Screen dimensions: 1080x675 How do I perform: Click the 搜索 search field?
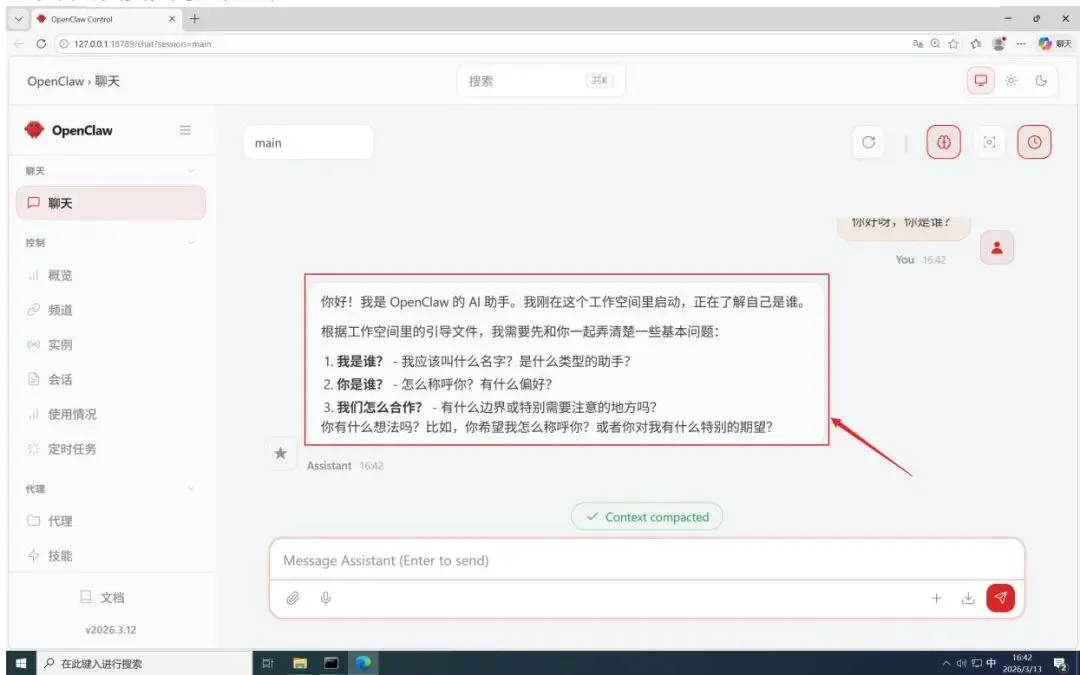pyautogui.click(x=541, y=81)
